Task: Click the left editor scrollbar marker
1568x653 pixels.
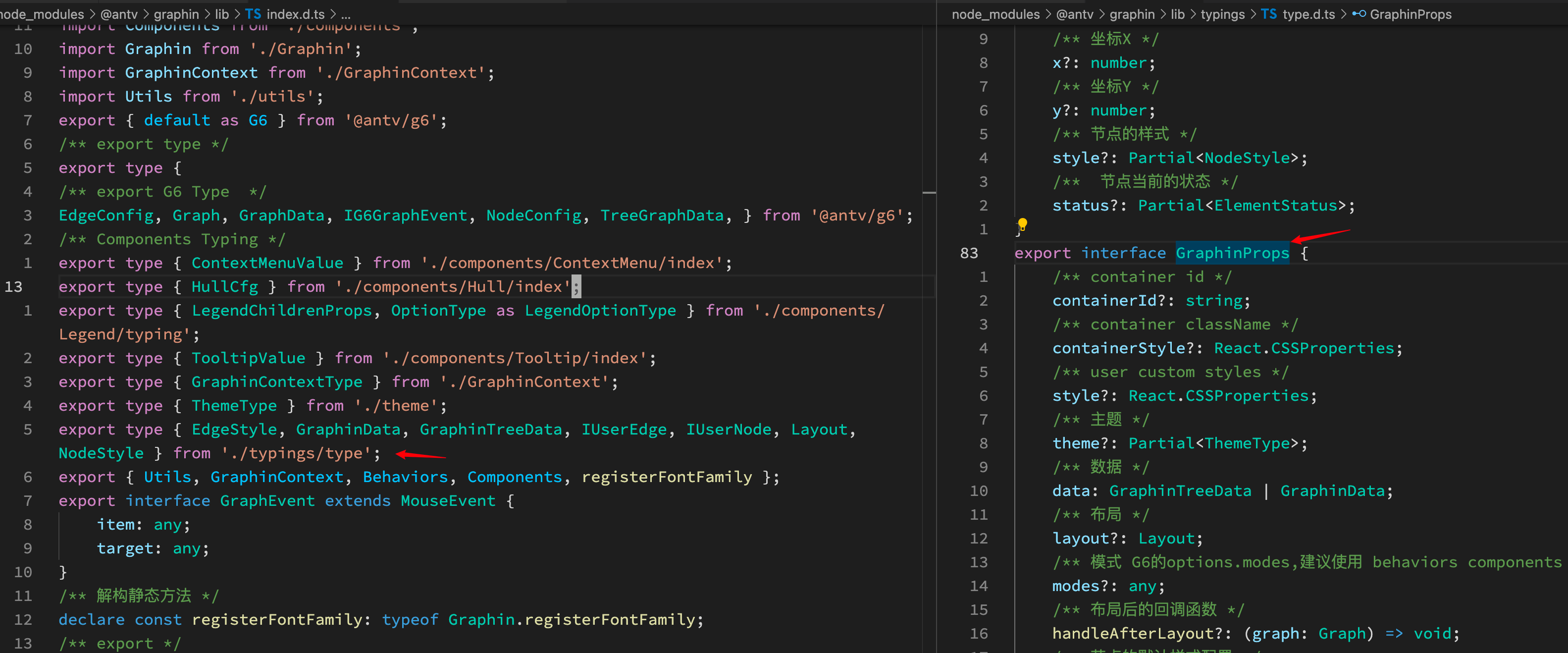Action: point(929,193)
